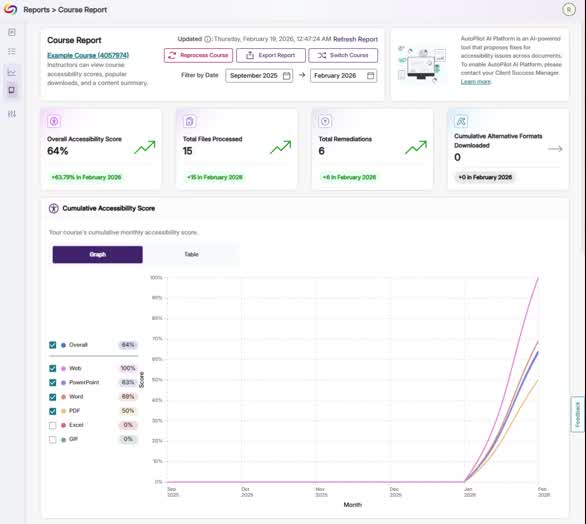Click the PDF 50% legend value

tap(128, 411)
